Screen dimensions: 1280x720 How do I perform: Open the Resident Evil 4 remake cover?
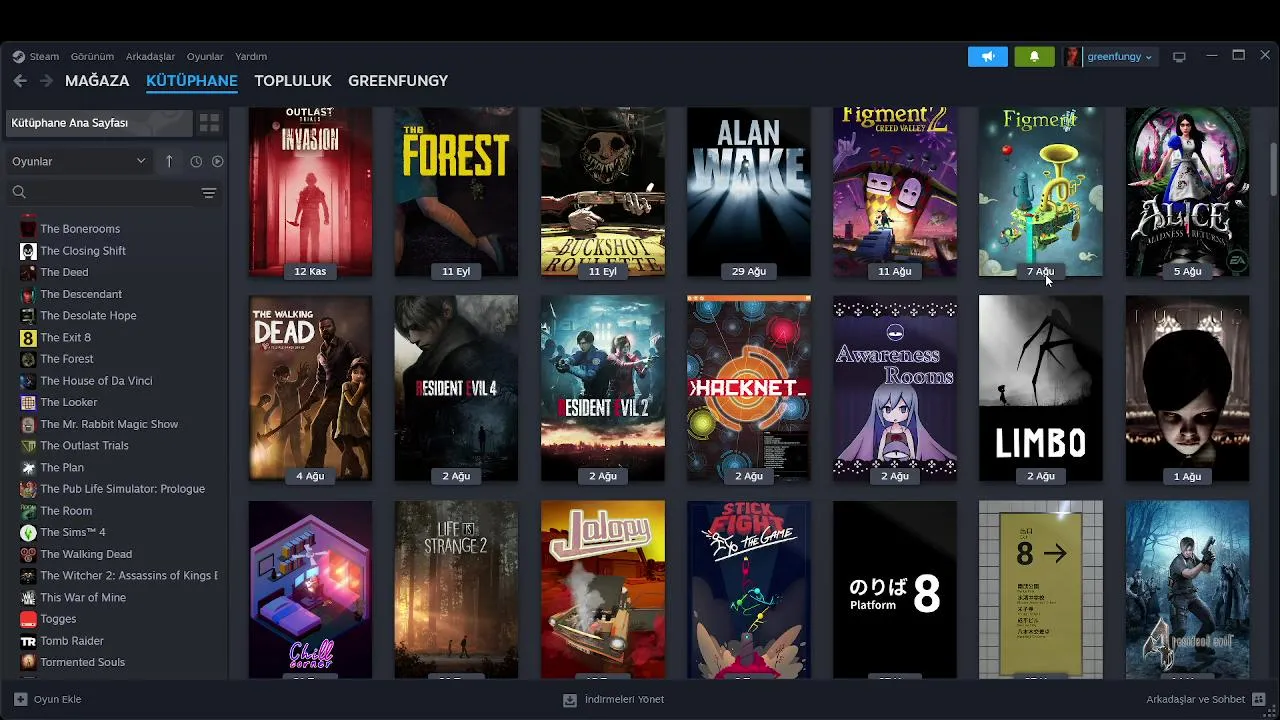[456, 388]
